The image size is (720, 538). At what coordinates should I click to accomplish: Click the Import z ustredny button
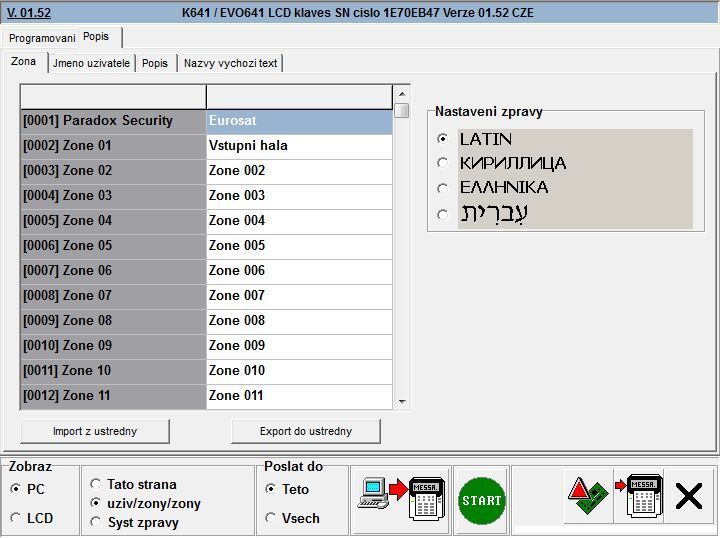tap(95, 431)
